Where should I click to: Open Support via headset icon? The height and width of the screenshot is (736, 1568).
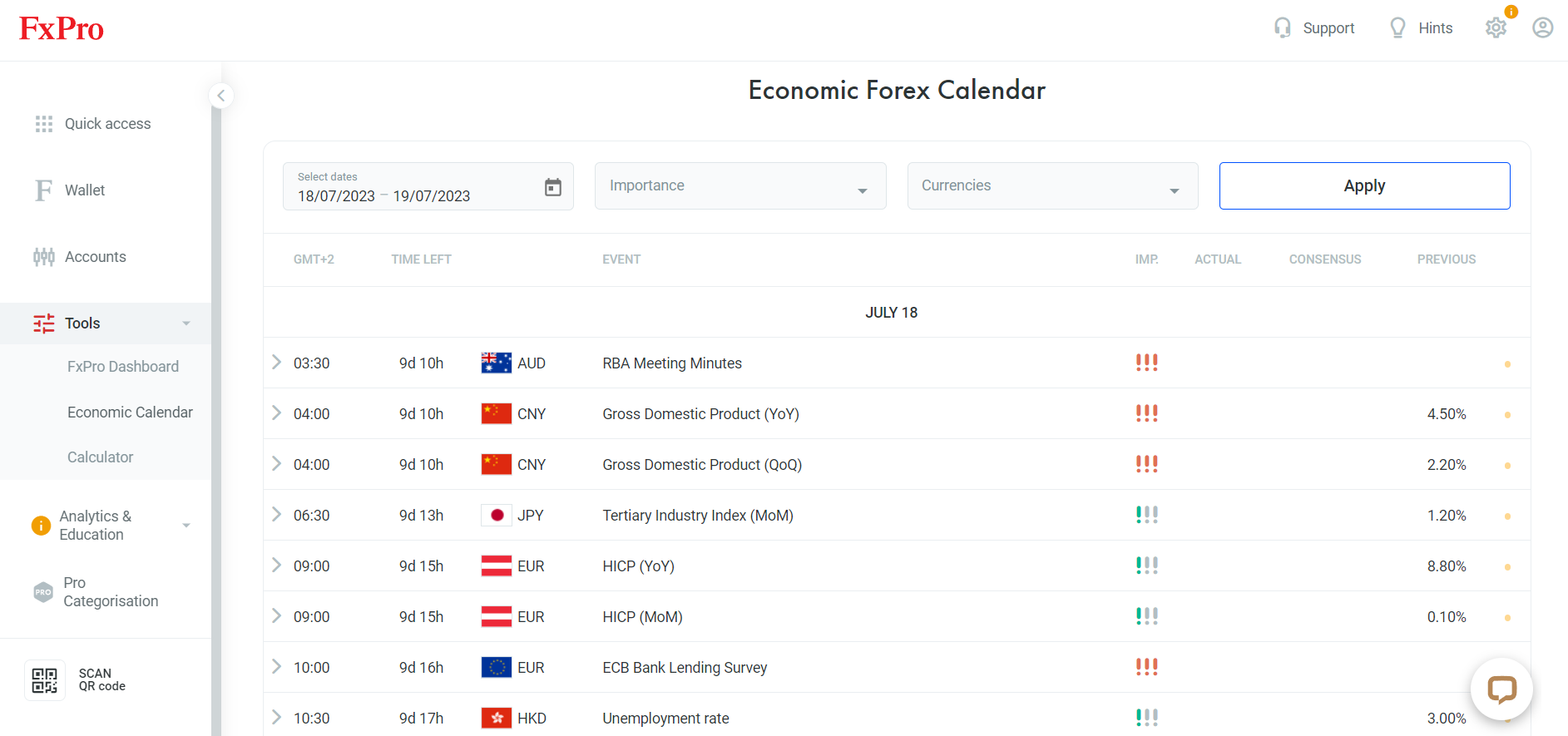click(1283, 28)
